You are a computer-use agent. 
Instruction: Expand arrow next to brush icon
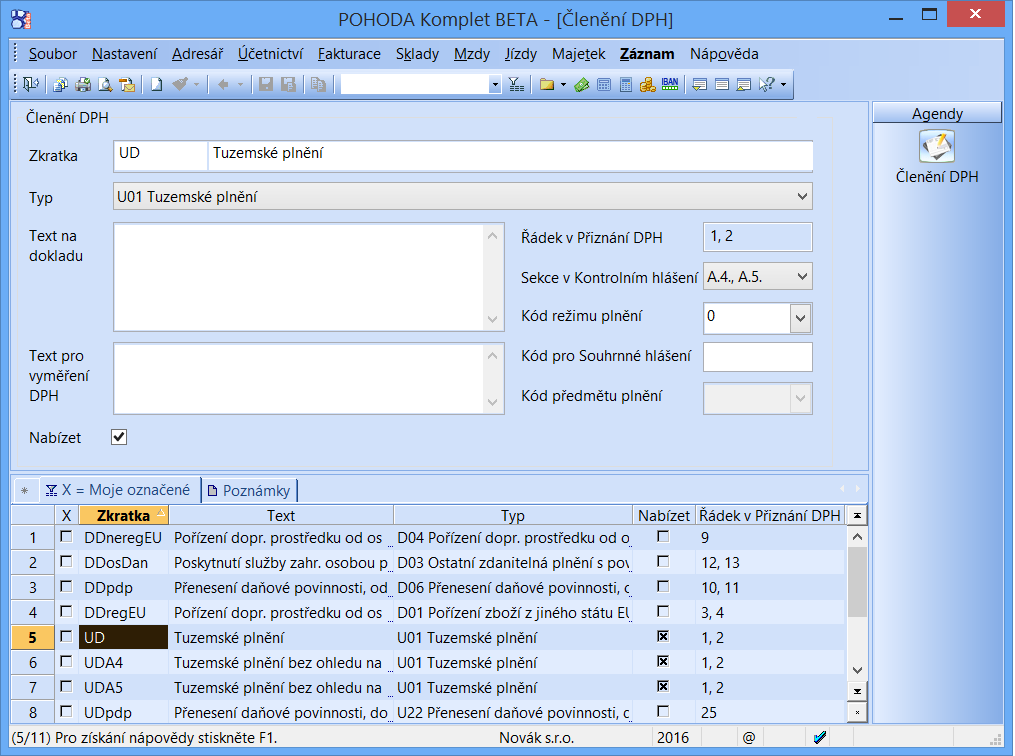[197, 85]
